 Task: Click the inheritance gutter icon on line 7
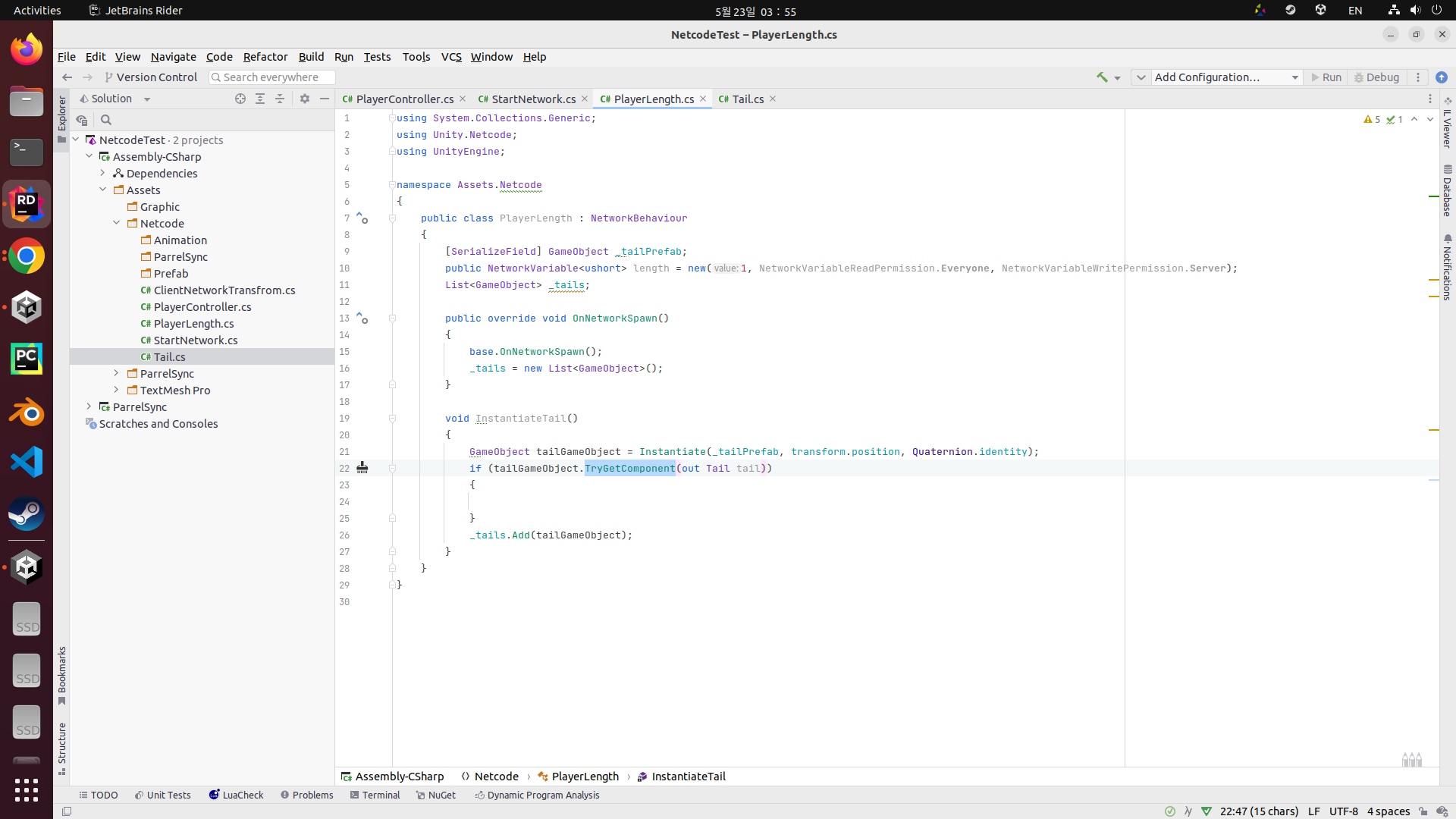pyautogui.click(x=362, y=218)
